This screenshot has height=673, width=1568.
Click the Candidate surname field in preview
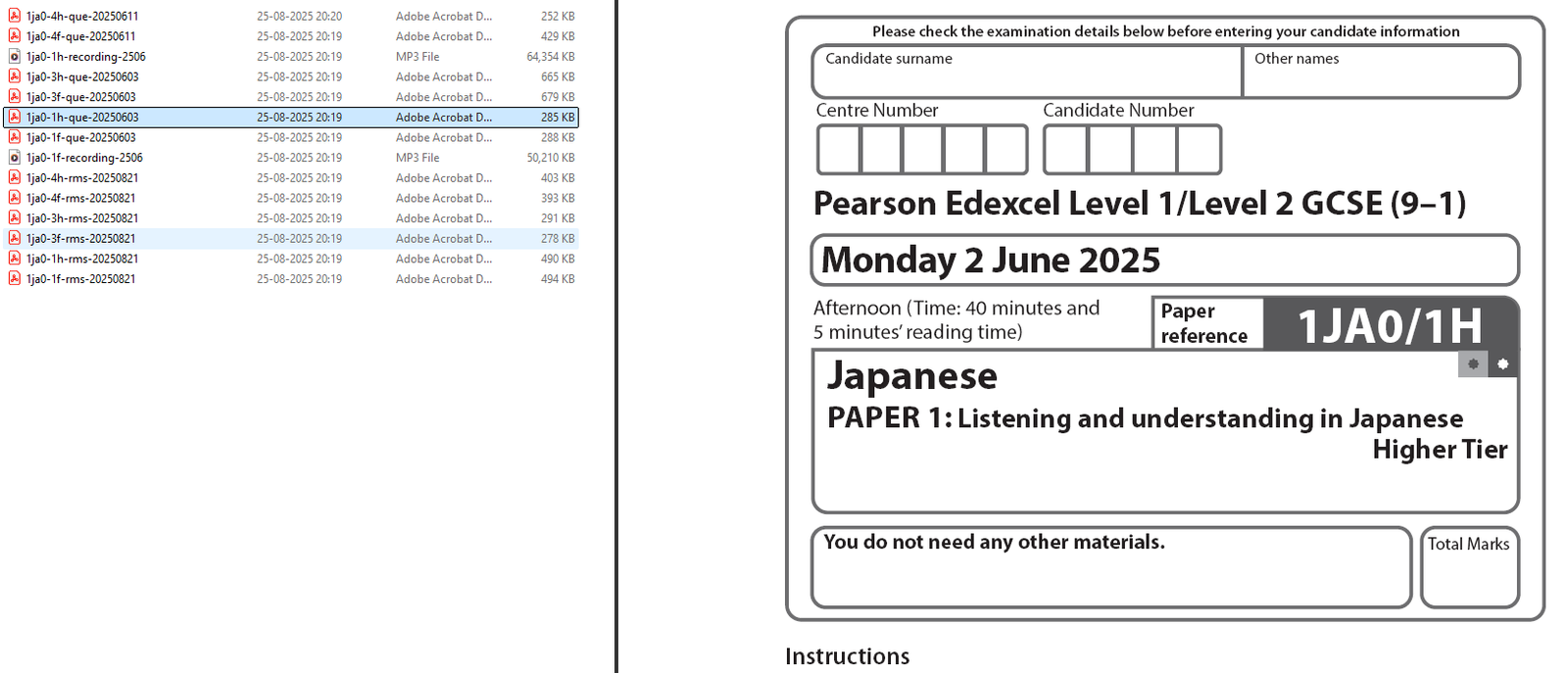[1027, 72]
